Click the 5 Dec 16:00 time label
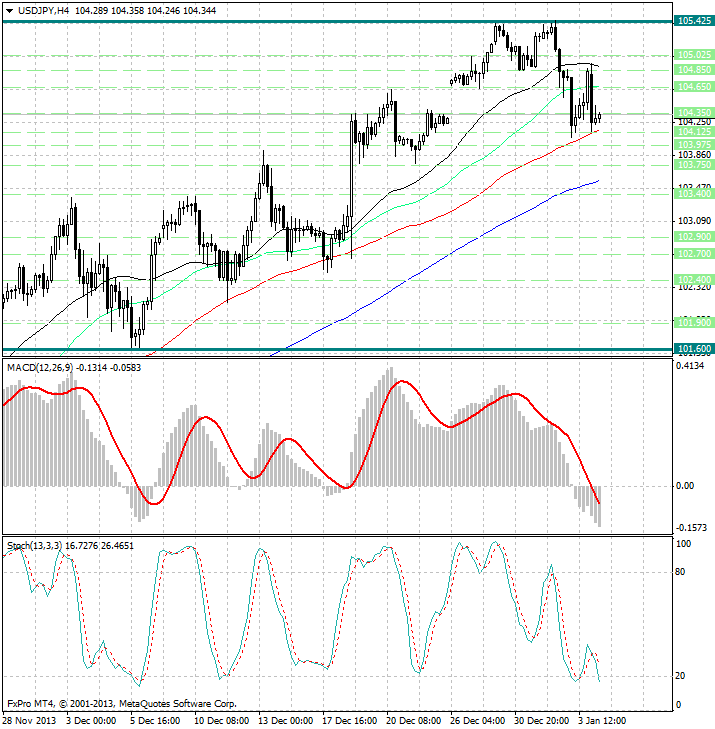 [x=155, y=721]
